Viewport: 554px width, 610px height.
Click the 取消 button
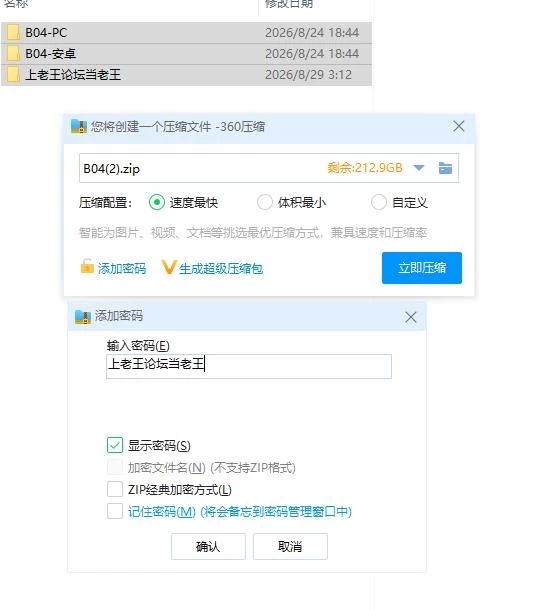pyautogui.click(x=290, y=547)
